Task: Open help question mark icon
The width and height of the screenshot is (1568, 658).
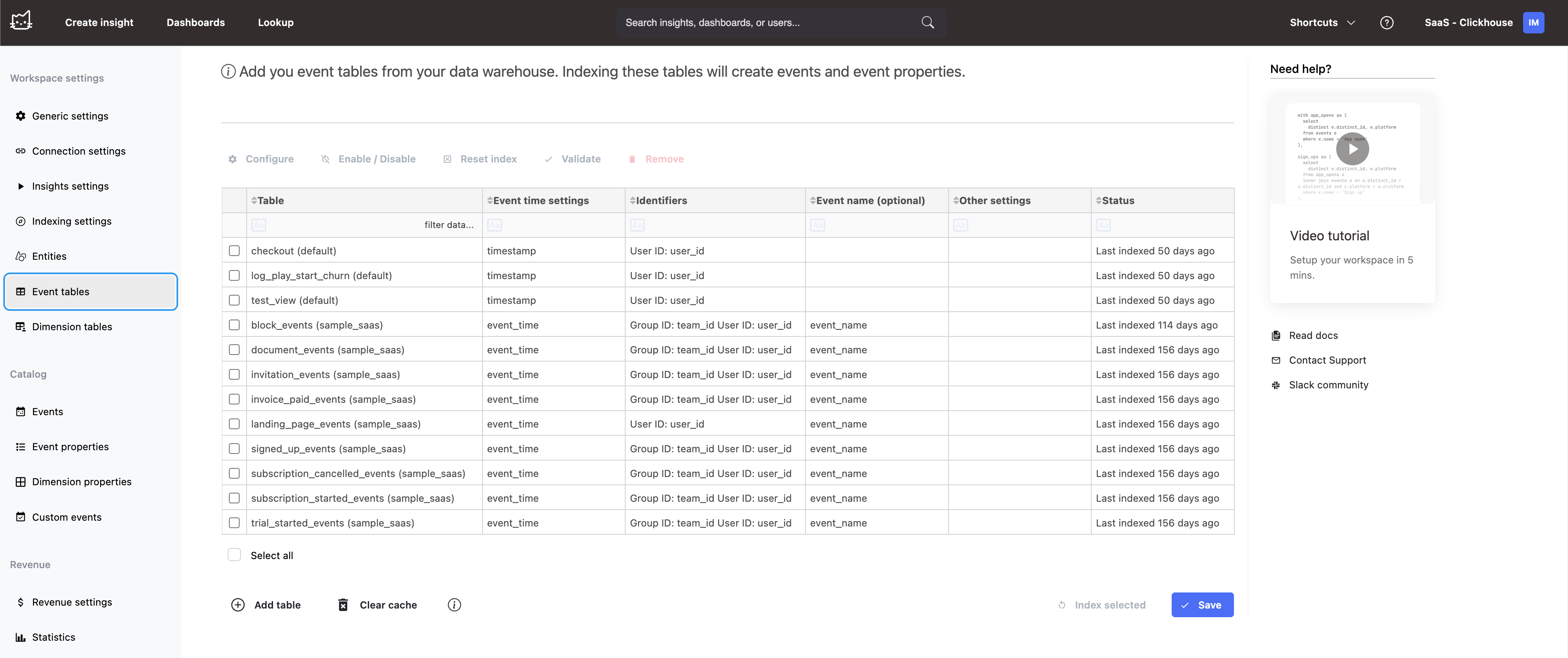Action: pos(1386,23)
